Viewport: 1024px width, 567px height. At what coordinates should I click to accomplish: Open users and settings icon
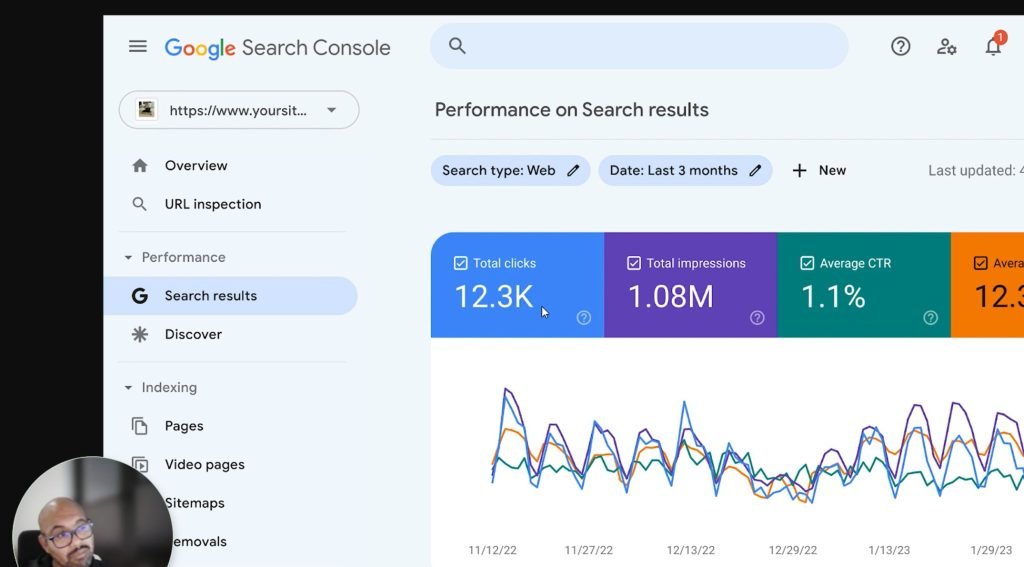tap(946, 47)
